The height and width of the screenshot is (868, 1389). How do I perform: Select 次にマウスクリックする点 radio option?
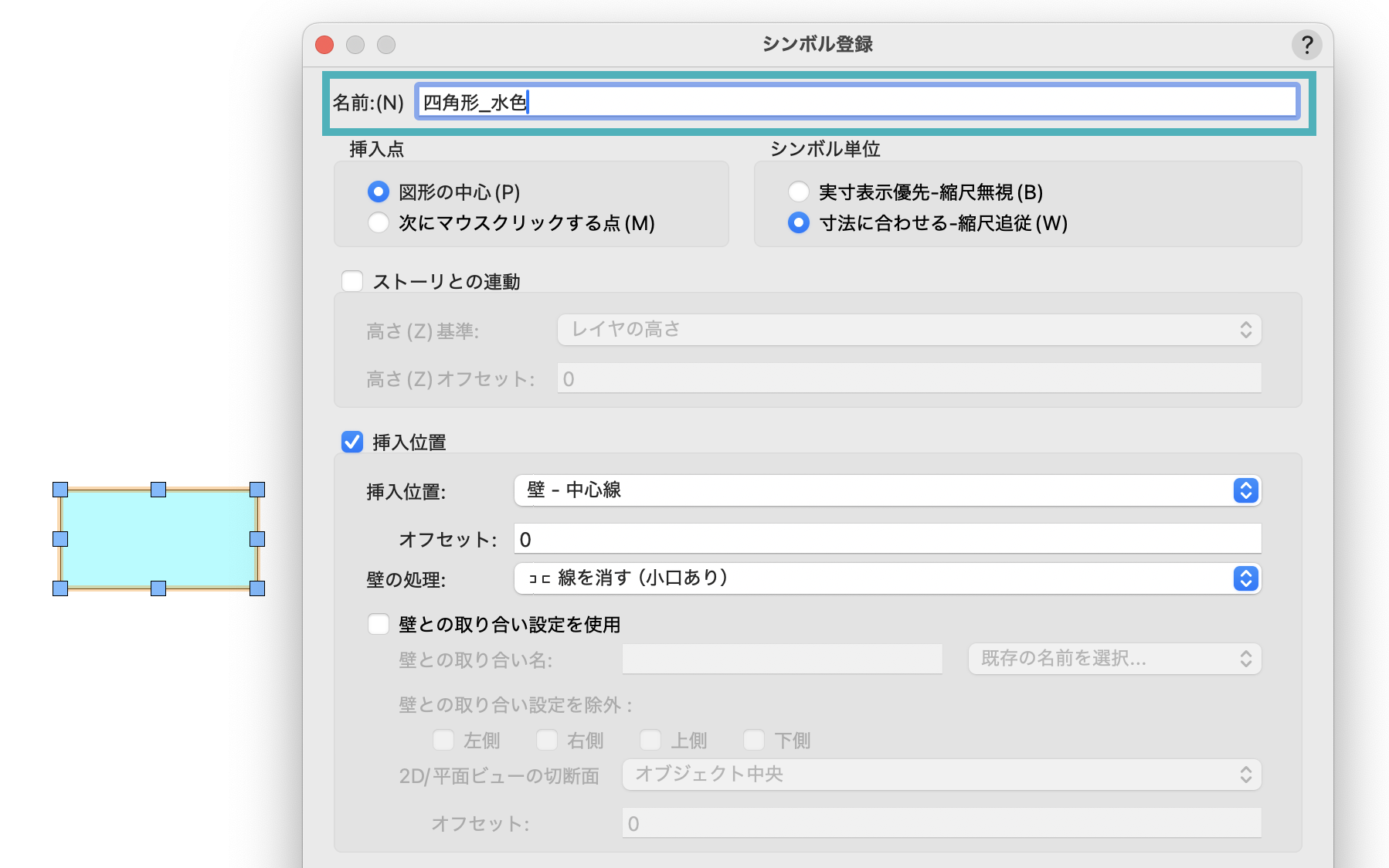[x=379, y=223]
